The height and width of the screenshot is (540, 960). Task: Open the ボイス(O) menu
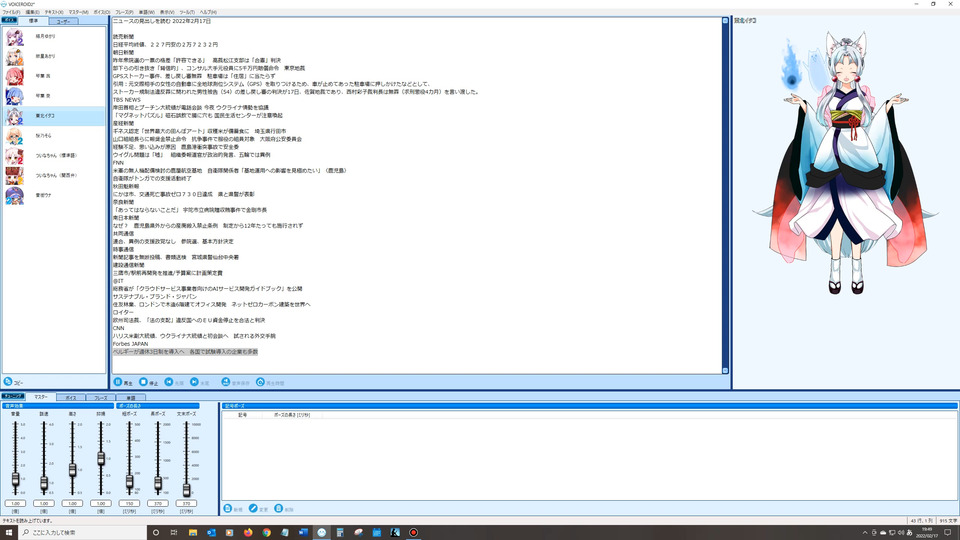102,12
